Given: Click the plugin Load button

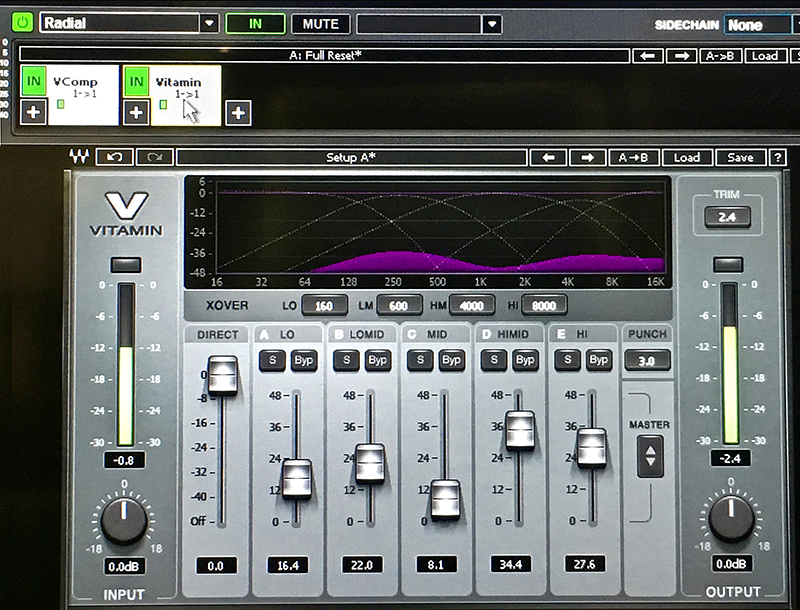Looking at the screenshot, I should (x=687, y=158).
